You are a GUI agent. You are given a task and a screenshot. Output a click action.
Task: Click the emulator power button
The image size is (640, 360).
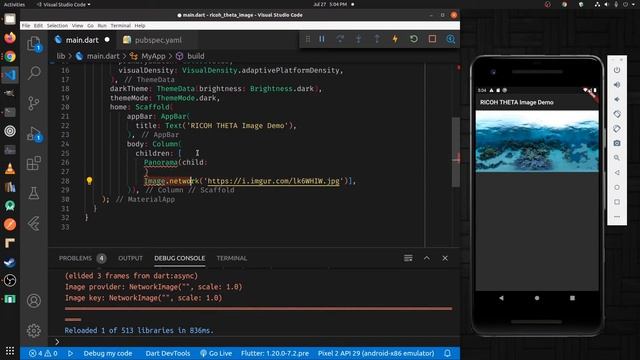coord(617,70)
